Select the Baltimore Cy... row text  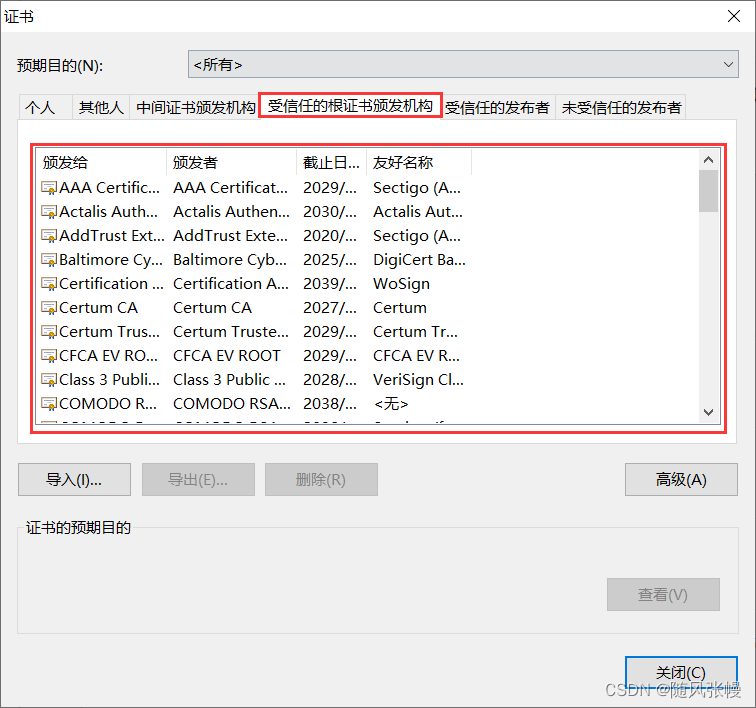[111, 260]
